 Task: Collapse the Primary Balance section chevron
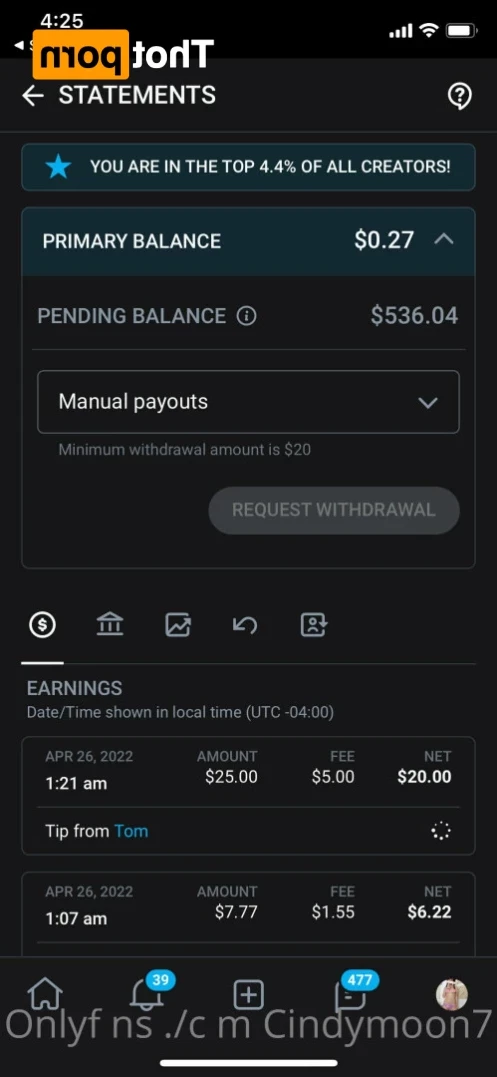(x=444, y=240)
